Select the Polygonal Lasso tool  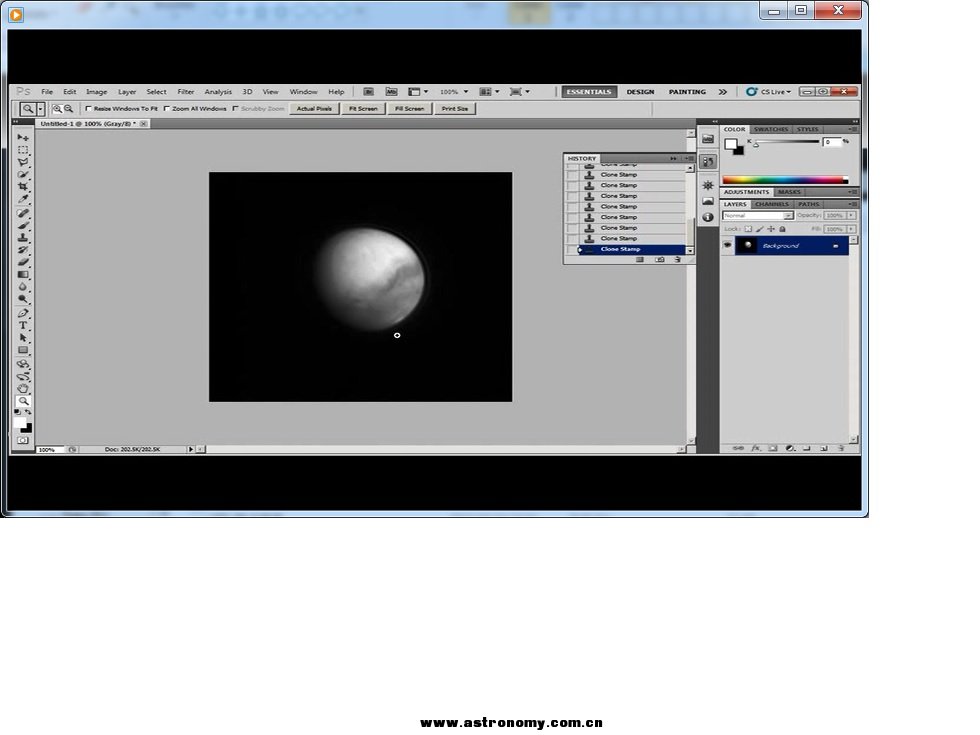point(23,162)
